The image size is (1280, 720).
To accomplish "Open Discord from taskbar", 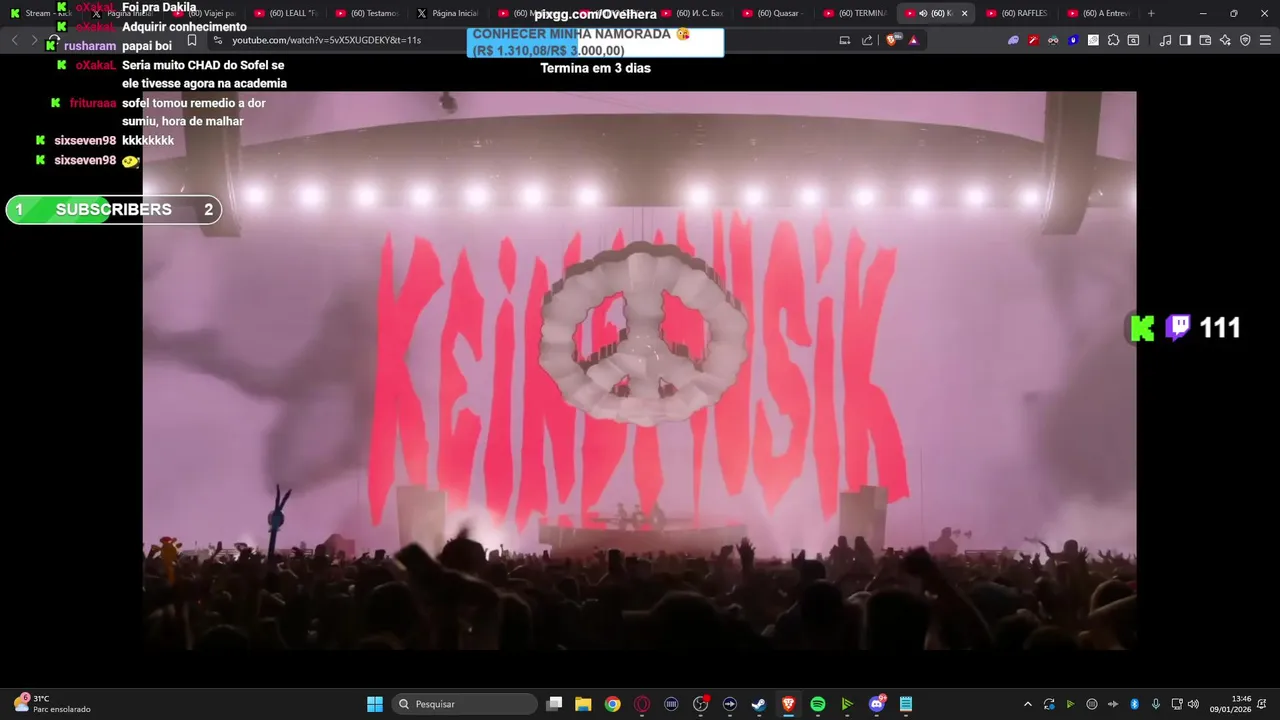I will point(876,704).
